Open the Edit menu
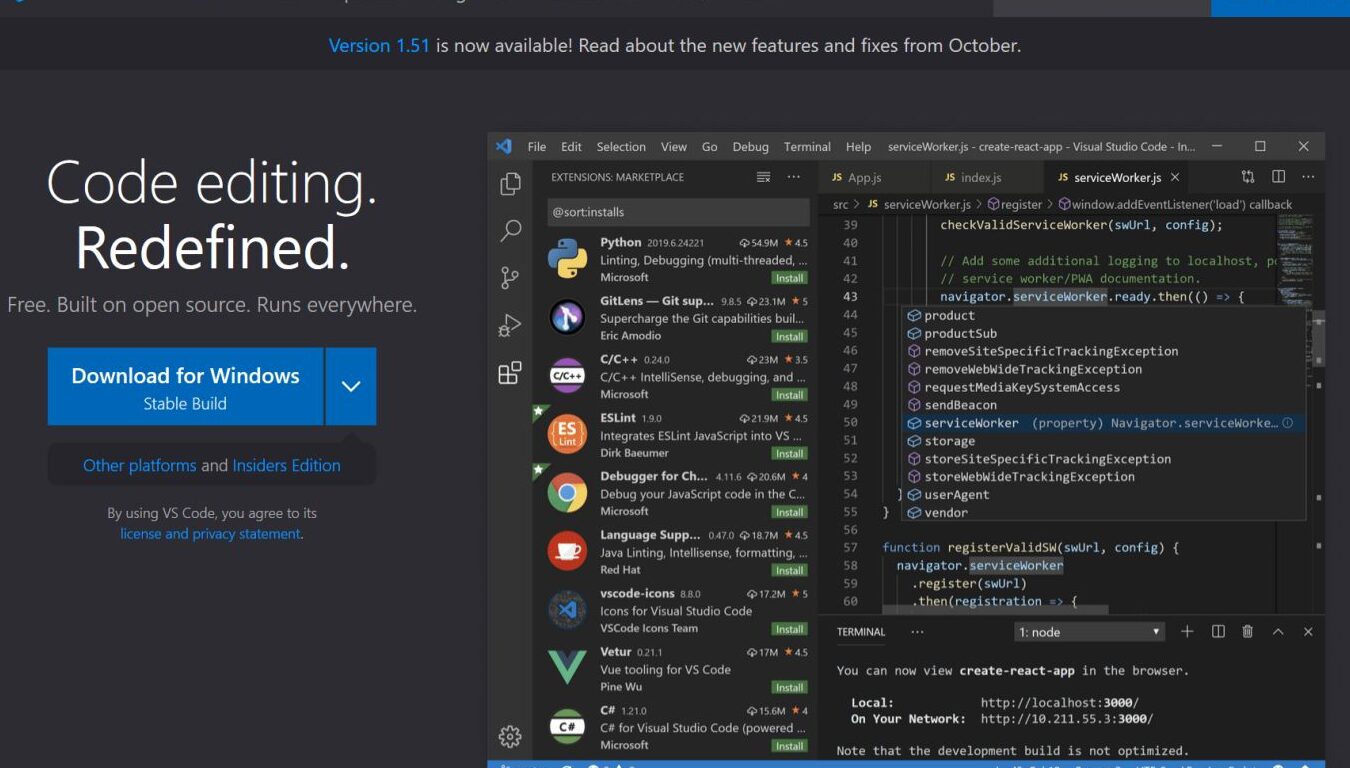This screenshot has width=1350, height=768. pyautogui.click(x=571, y=147)
